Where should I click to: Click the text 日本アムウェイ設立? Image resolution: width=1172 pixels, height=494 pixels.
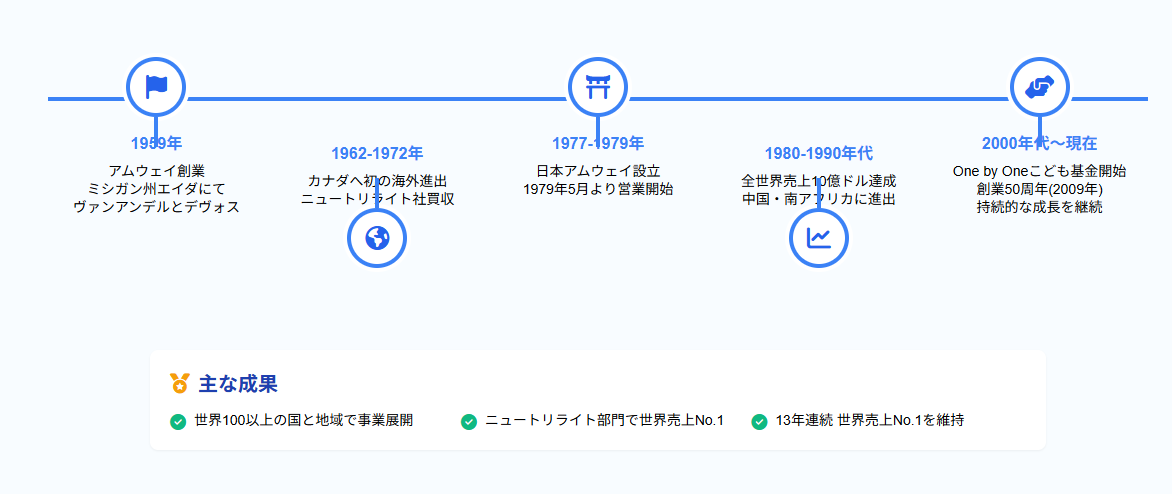click(598, 171)
